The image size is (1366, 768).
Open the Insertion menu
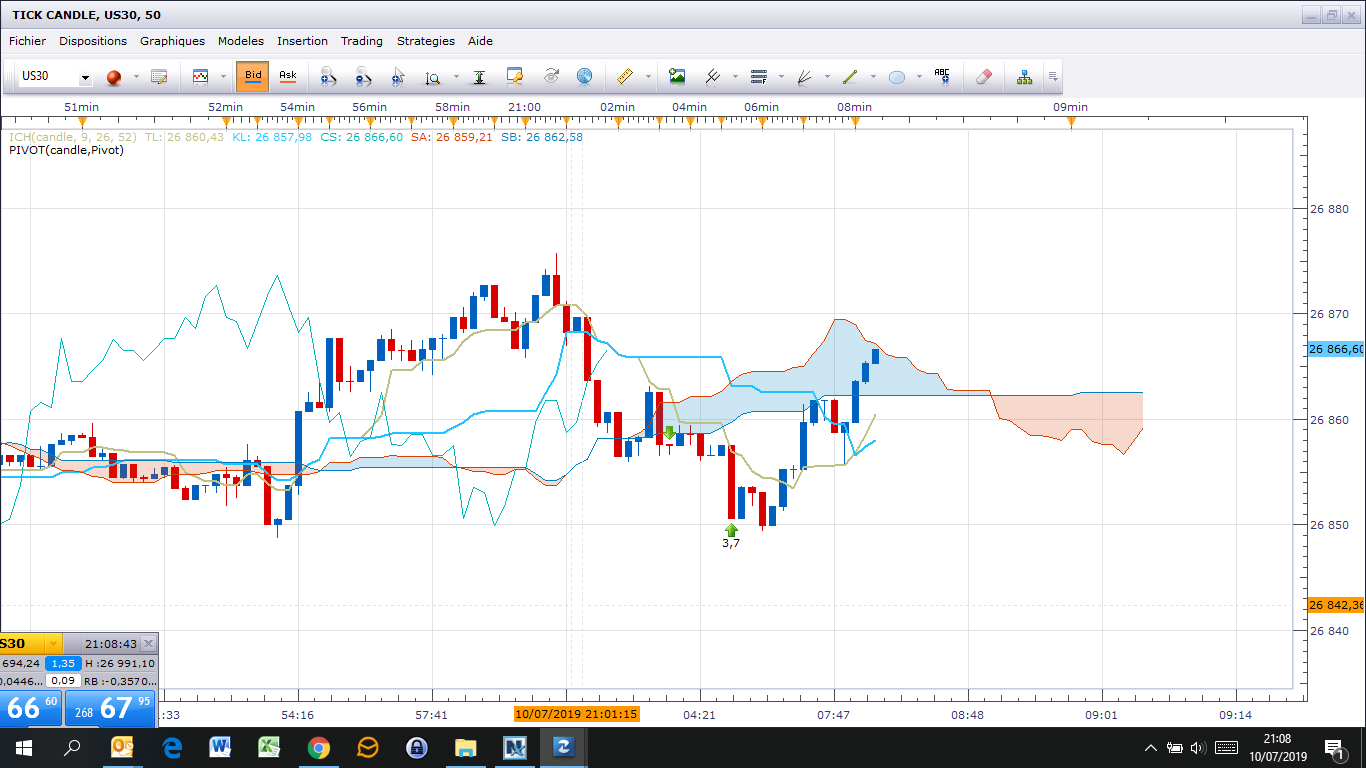tap(302, 41)
